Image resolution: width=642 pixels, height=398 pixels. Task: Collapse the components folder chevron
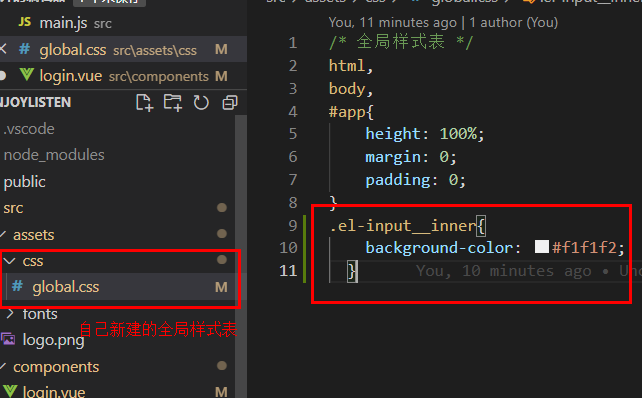3,366
